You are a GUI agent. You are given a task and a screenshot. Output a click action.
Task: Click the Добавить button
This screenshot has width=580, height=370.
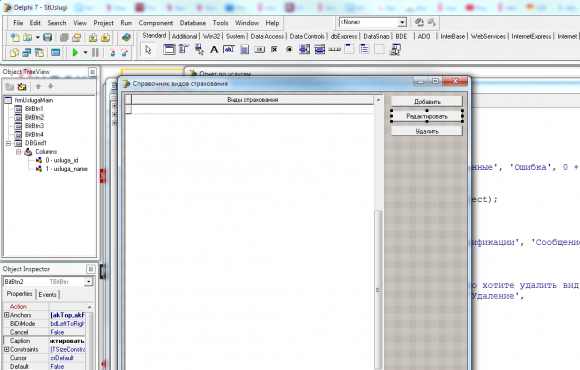point(427,101)
